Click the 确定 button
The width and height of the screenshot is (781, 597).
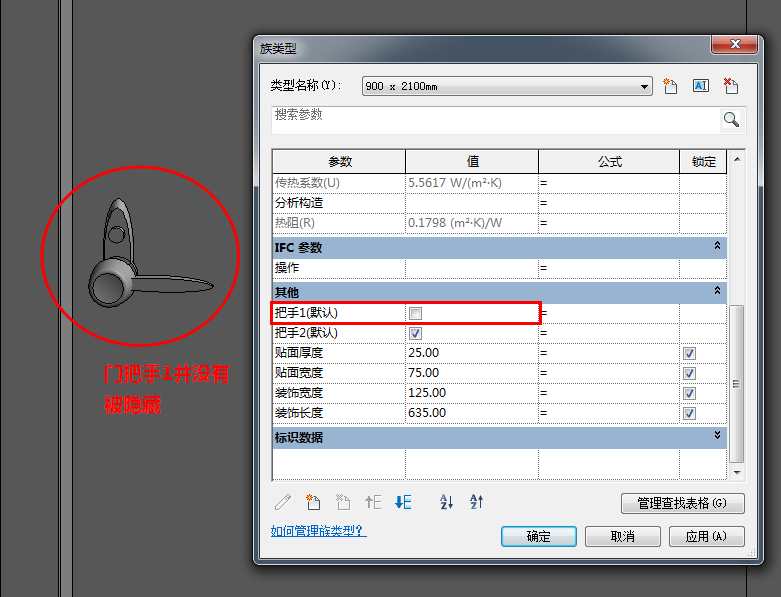(539, 536)
